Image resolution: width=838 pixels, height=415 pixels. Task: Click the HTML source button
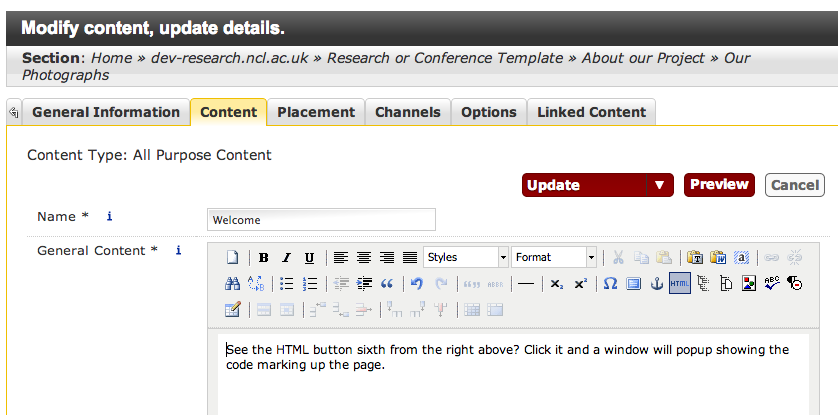680,284
